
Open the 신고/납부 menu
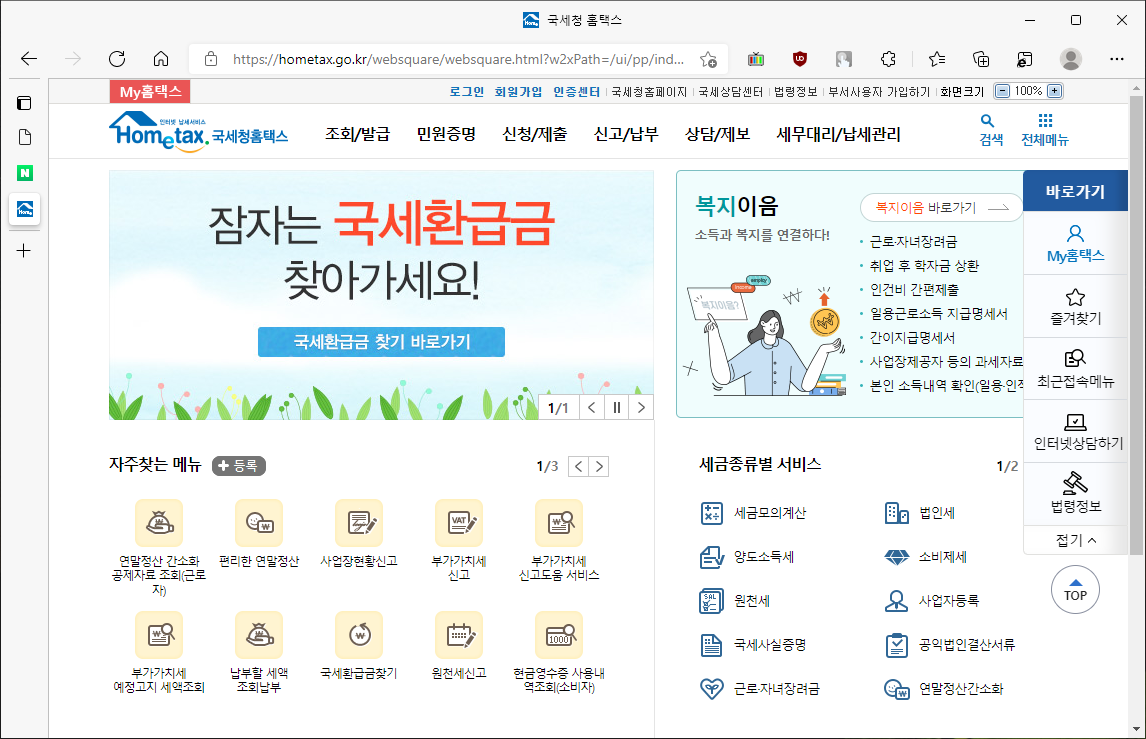[x=626, y=134]
